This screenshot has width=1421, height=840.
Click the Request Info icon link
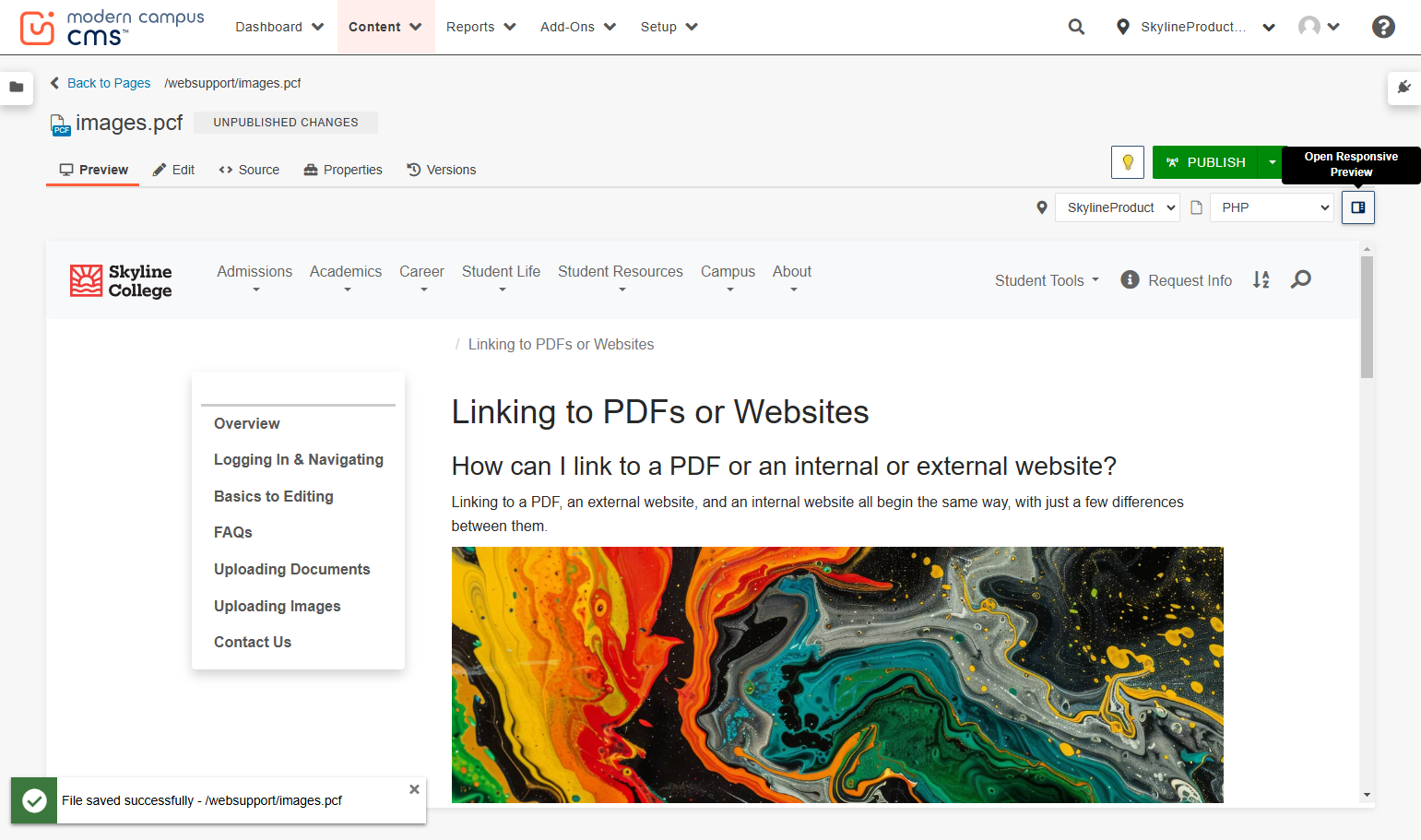[x=1176, y=280]
